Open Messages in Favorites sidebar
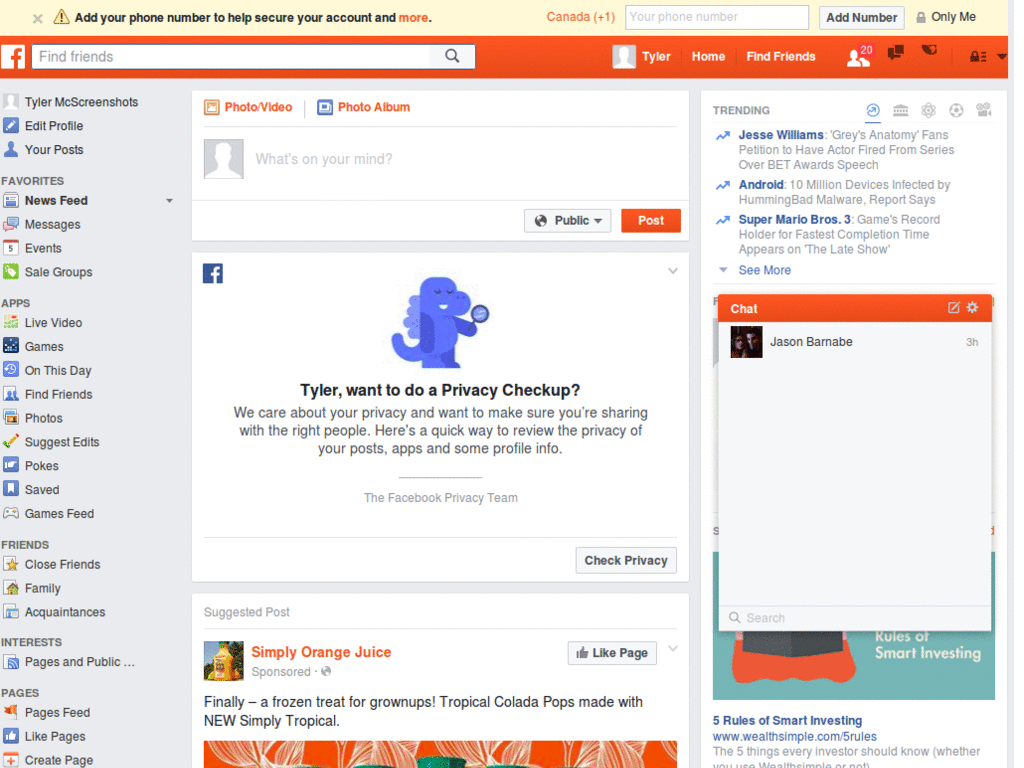The height and width of the screenshot is (768, 1024). pyautogui.click(x=52, y=225)
